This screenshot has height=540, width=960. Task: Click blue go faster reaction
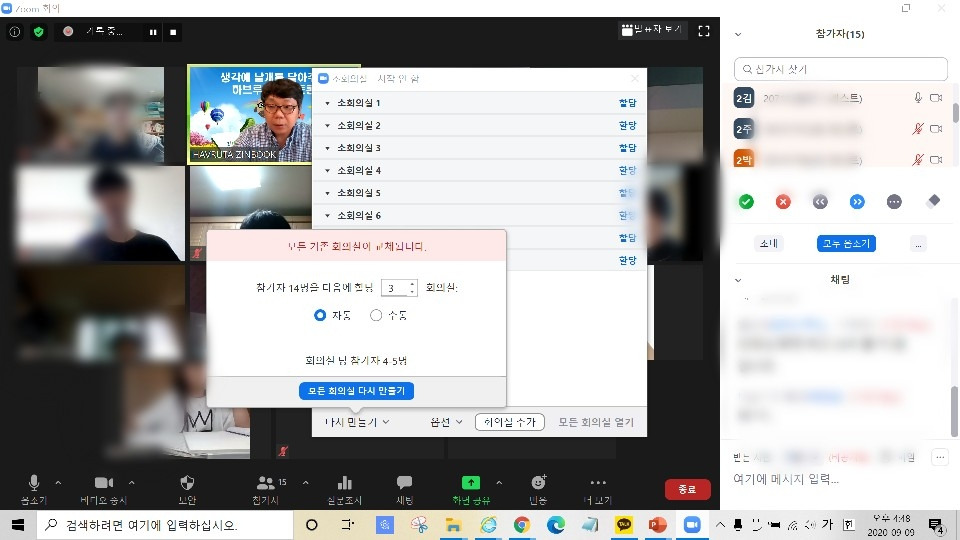(857, 201)
